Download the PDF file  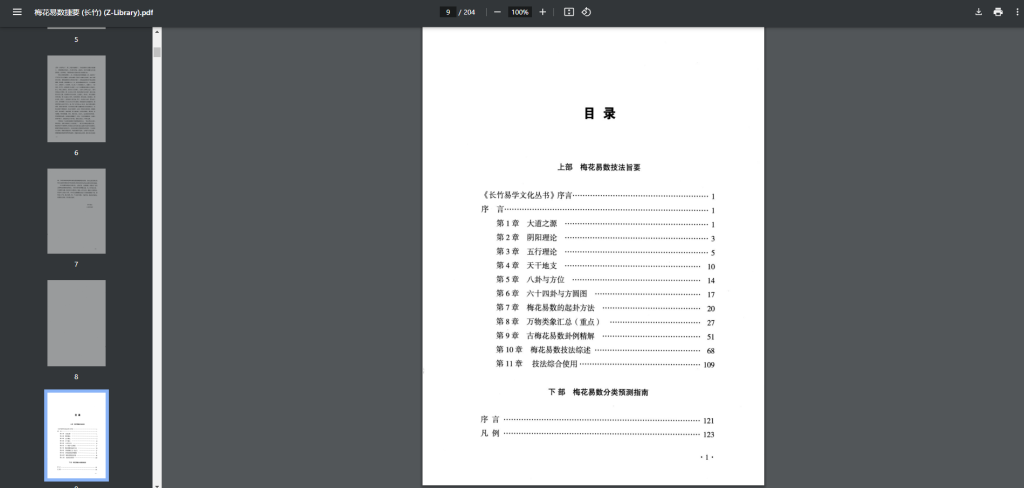point(978,12)
